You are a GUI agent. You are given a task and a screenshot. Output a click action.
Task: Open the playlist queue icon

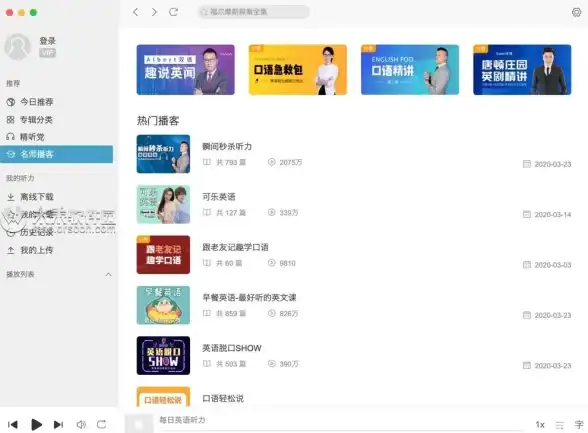(560, 425)
